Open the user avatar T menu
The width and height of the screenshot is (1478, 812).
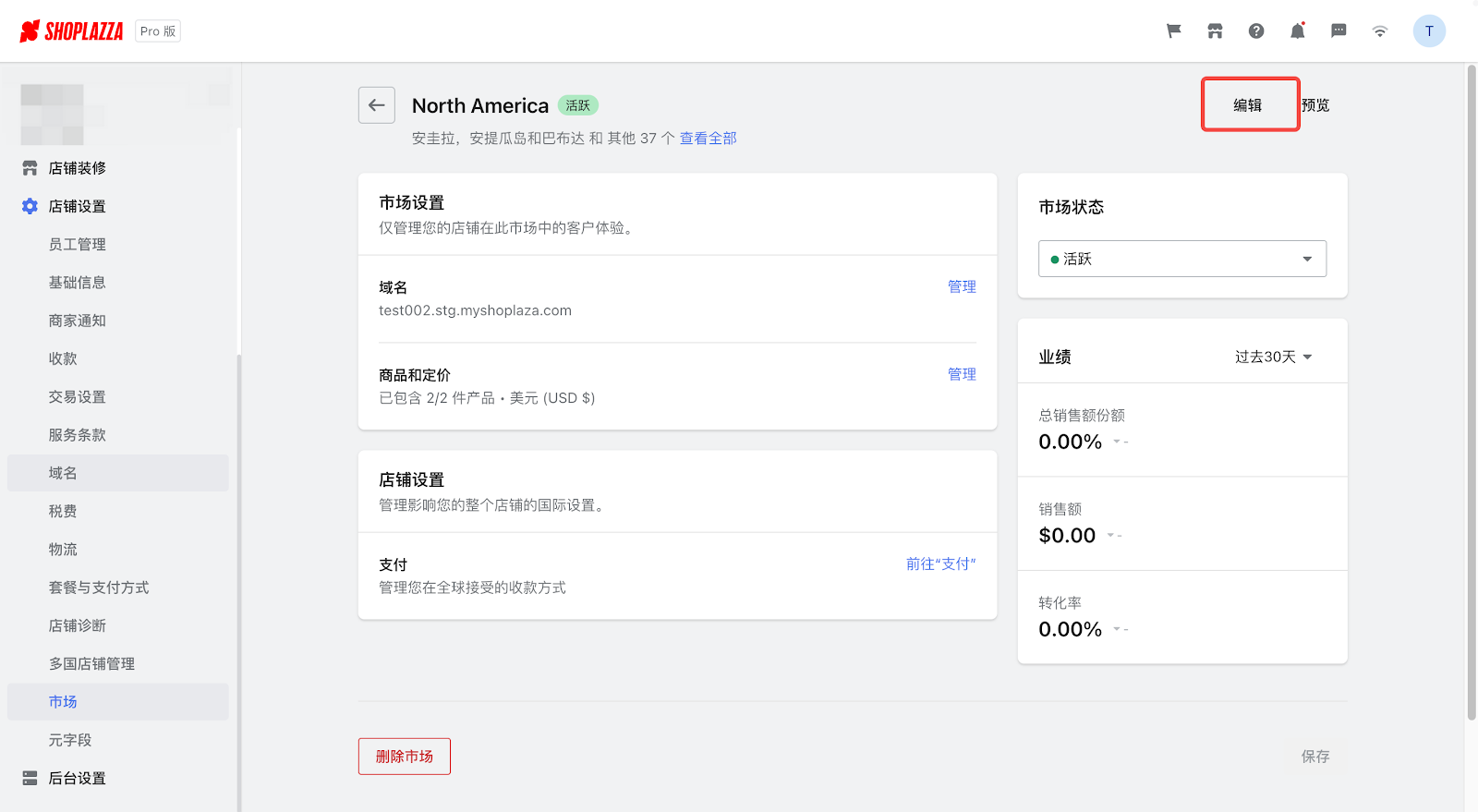(1429, 31)
